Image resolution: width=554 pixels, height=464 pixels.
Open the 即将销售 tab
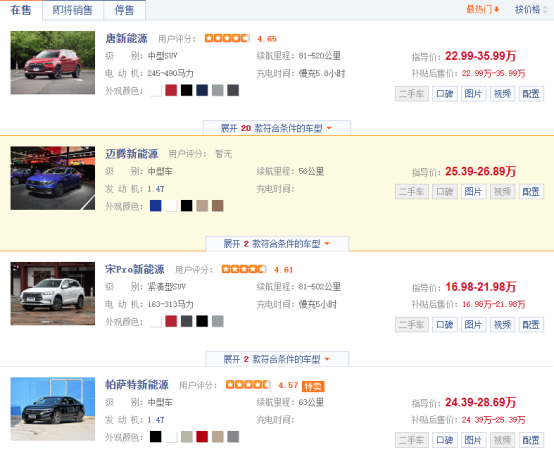[73, 10]
